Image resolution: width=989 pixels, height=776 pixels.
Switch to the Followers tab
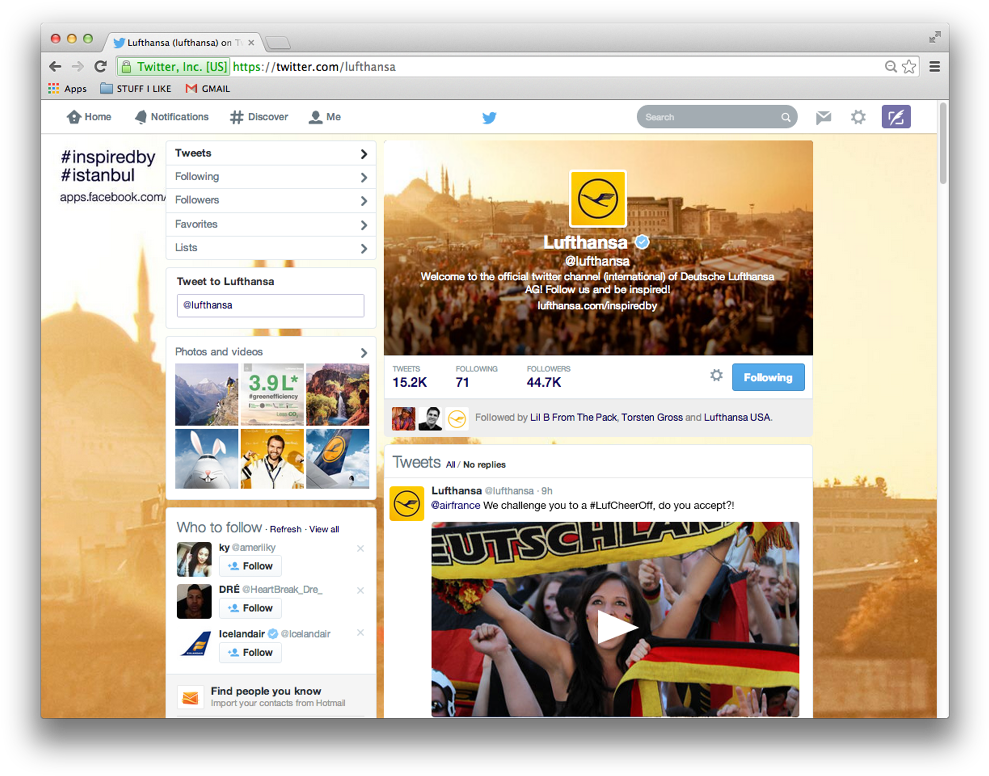[271, 200]
